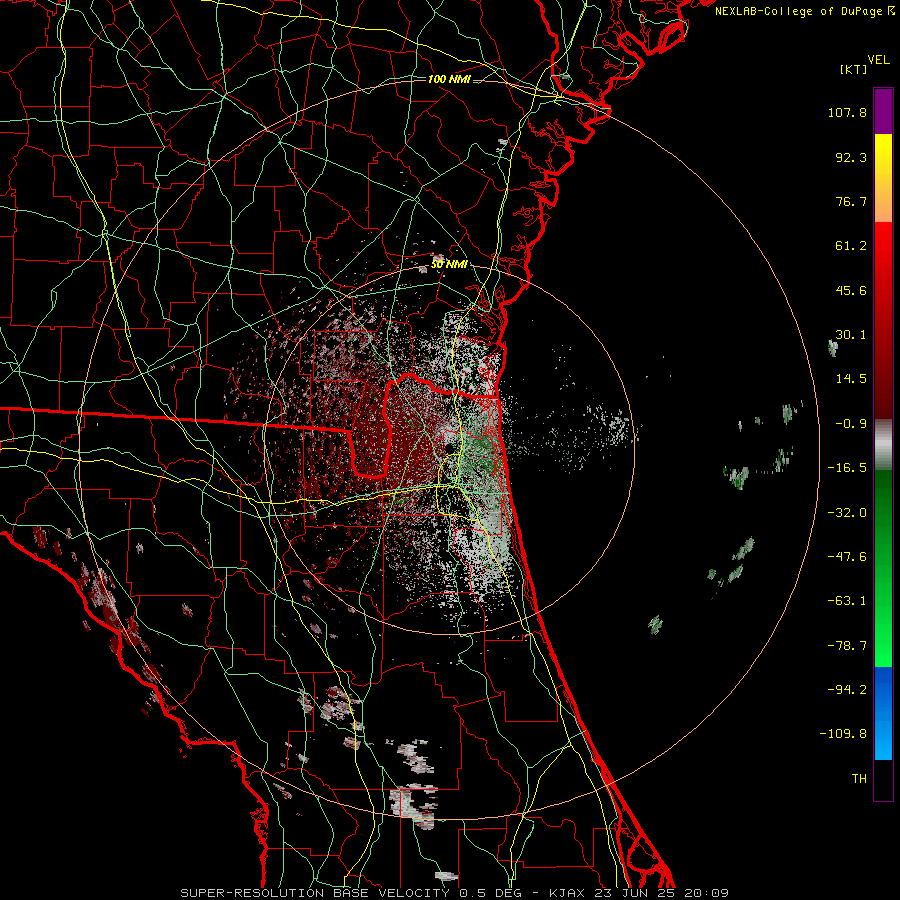Click the 30.1 velocity scale value

pyautogui.click(x=851, y=335)
